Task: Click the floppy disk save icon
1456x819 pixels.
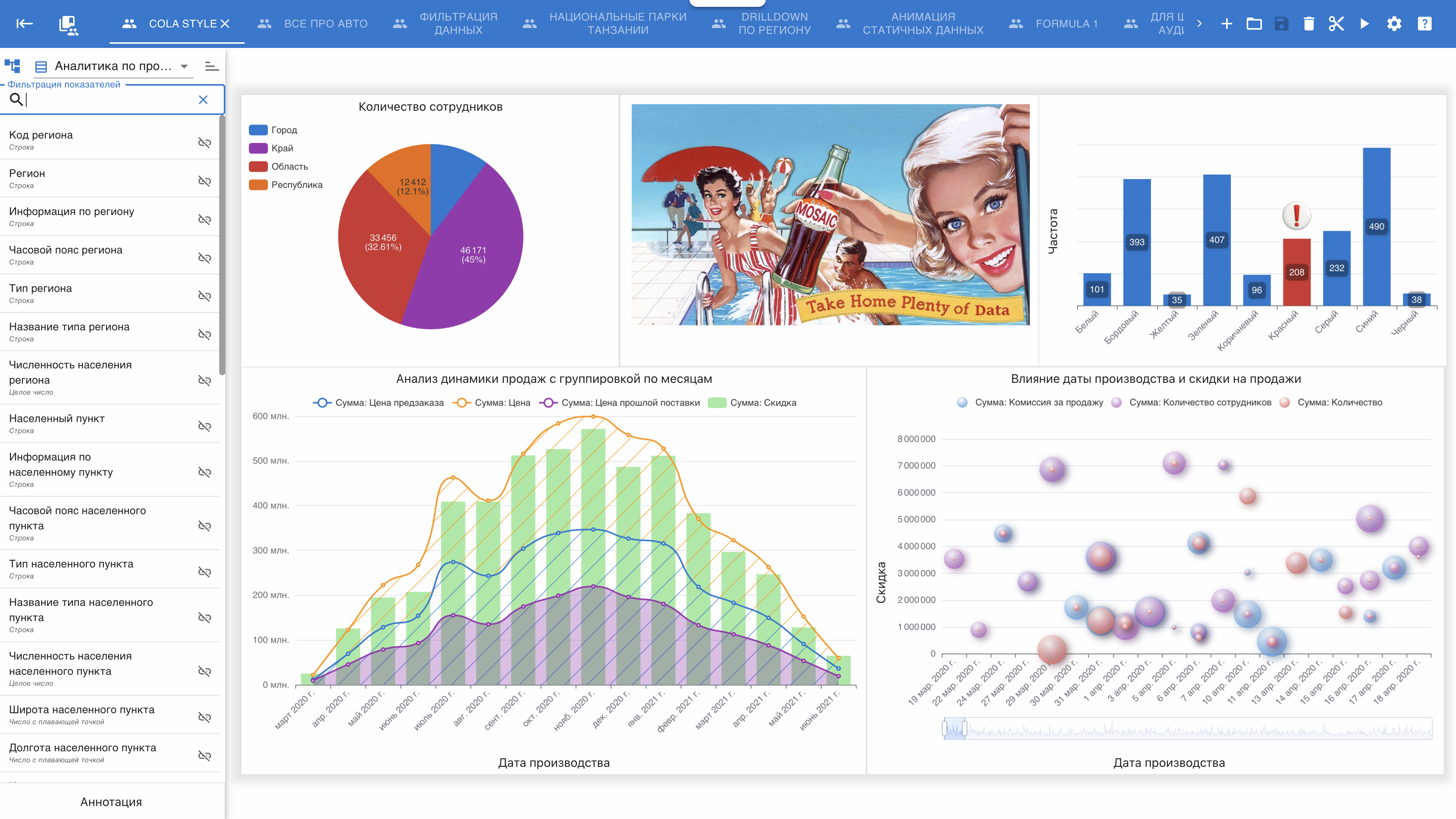Action: pyautogui.click(x=1281, y=24)
